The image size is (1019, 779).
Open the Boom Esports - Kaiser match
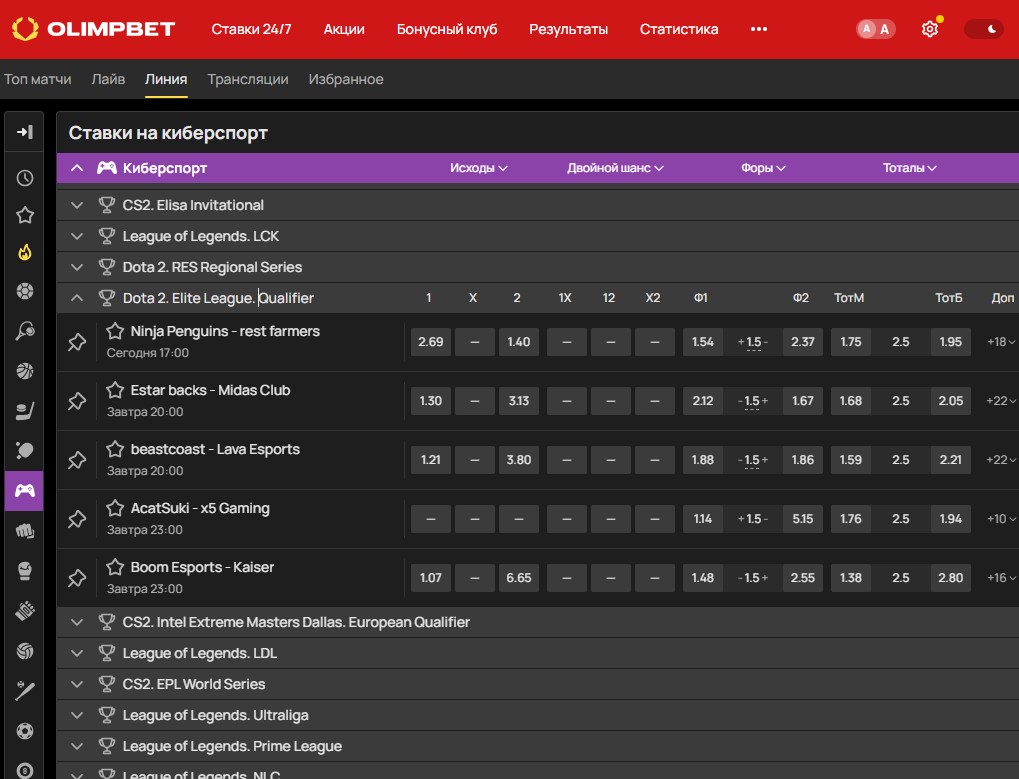click(202, 567)
